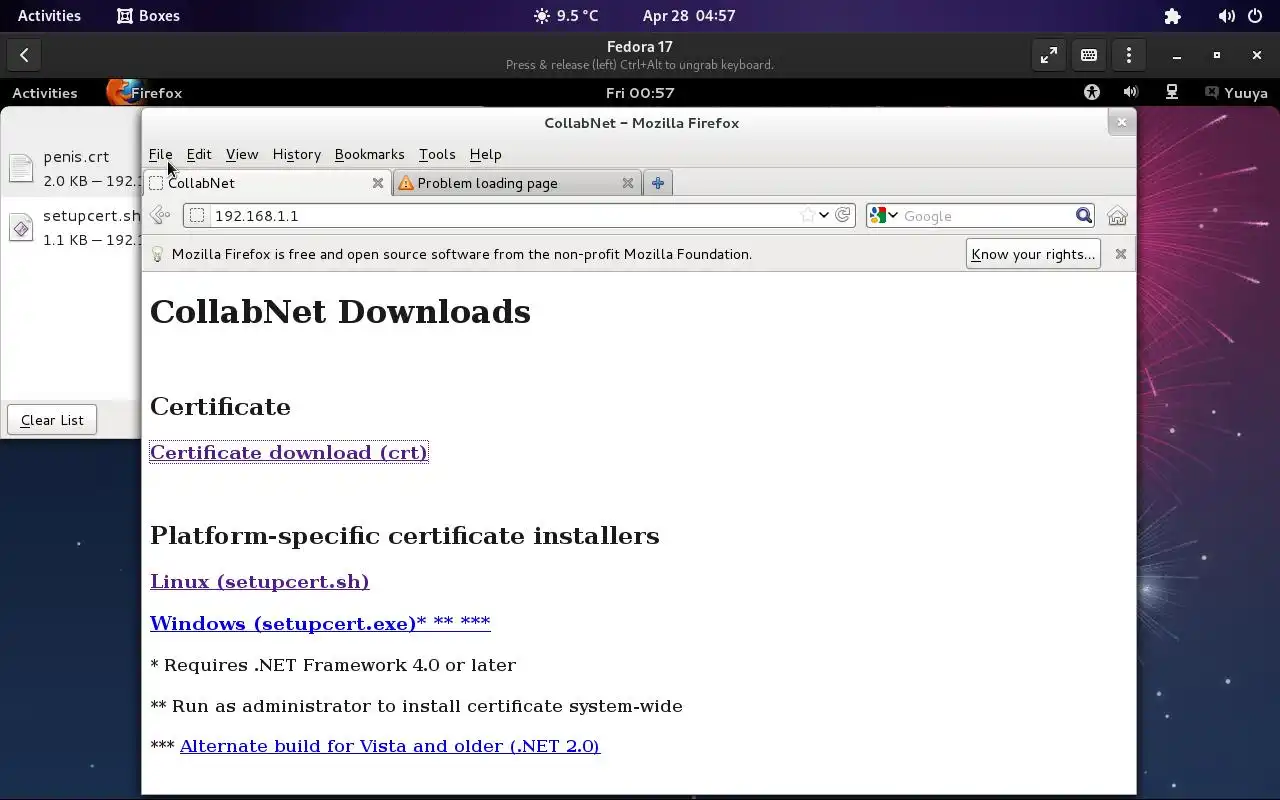Open the Boxes three-dot menu
1280x800 pixels.
coord(1129,56)
